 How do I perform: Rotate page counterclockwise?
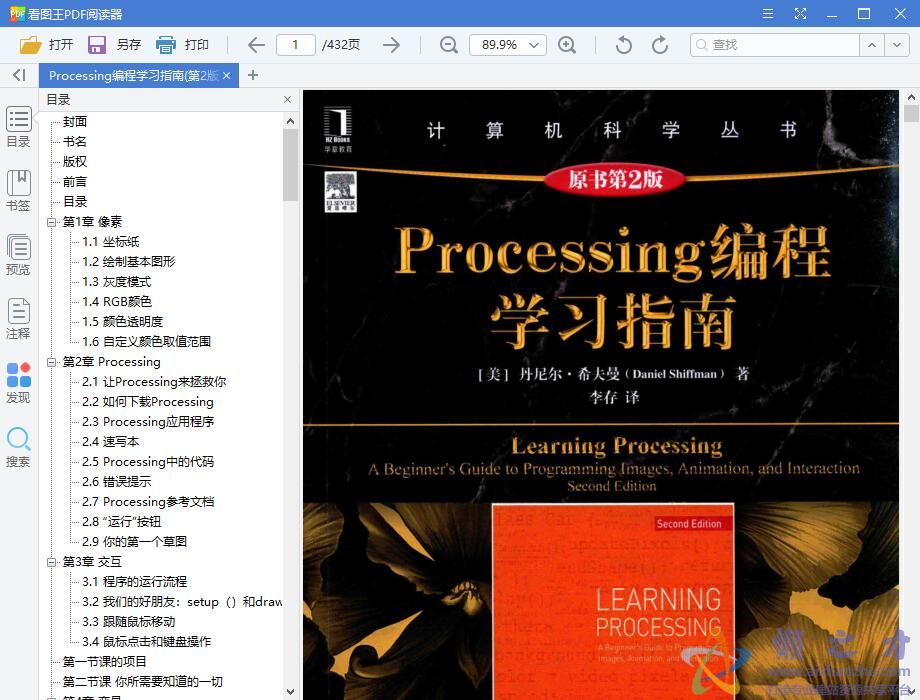click(x=624, y=45)
